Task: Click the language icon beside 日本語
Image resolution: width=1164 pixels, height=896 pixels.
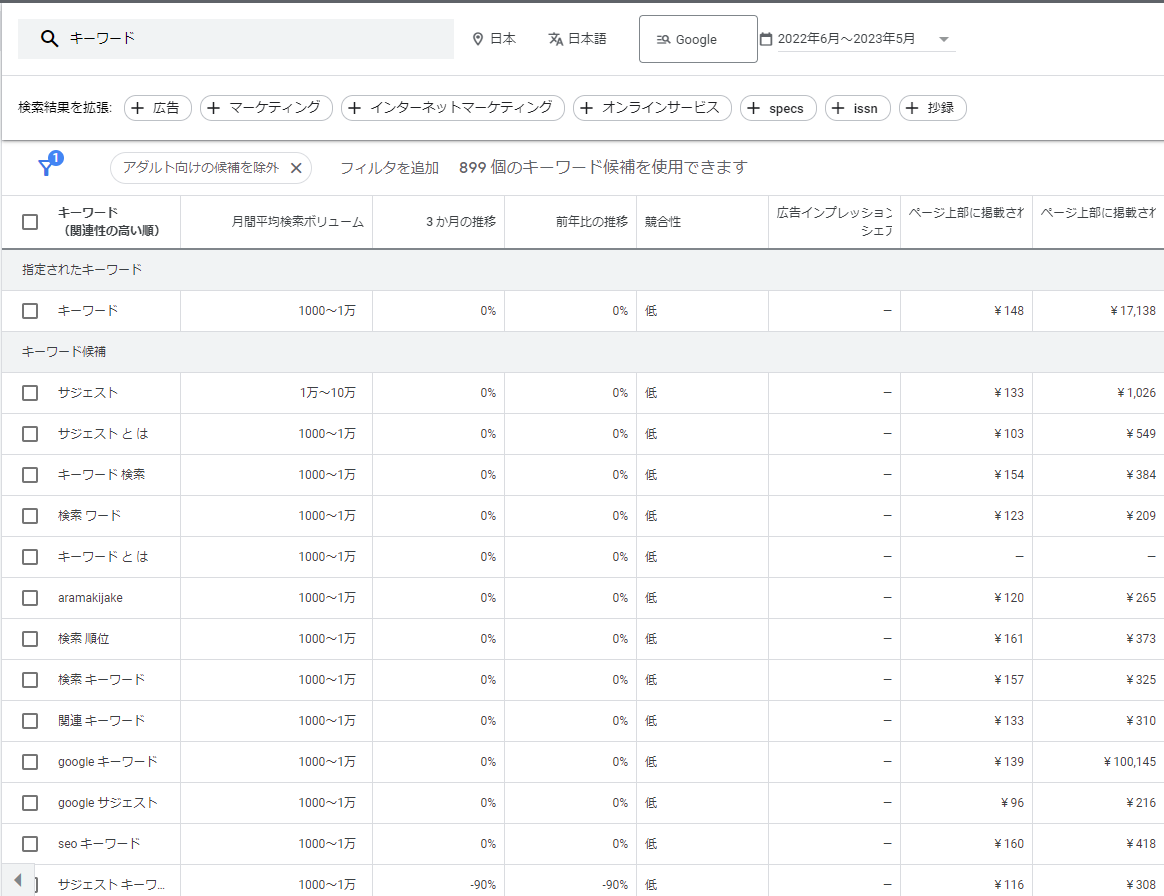Action: pos(555,39)
